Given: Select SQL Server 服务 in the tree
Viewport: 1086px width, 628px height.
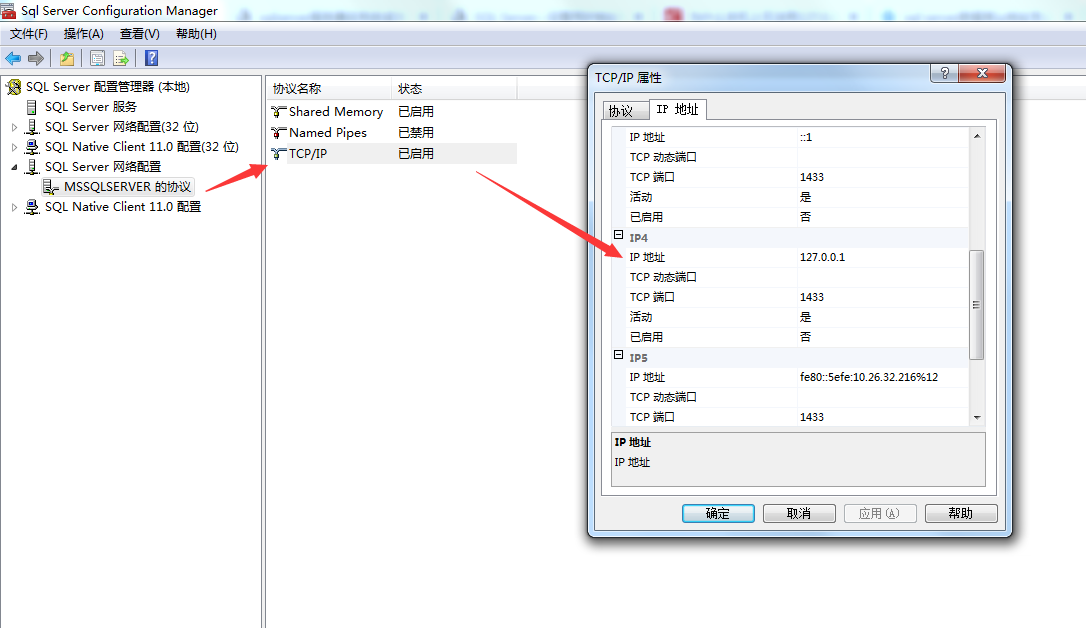Looking at the screenshot, I should 91,107.
